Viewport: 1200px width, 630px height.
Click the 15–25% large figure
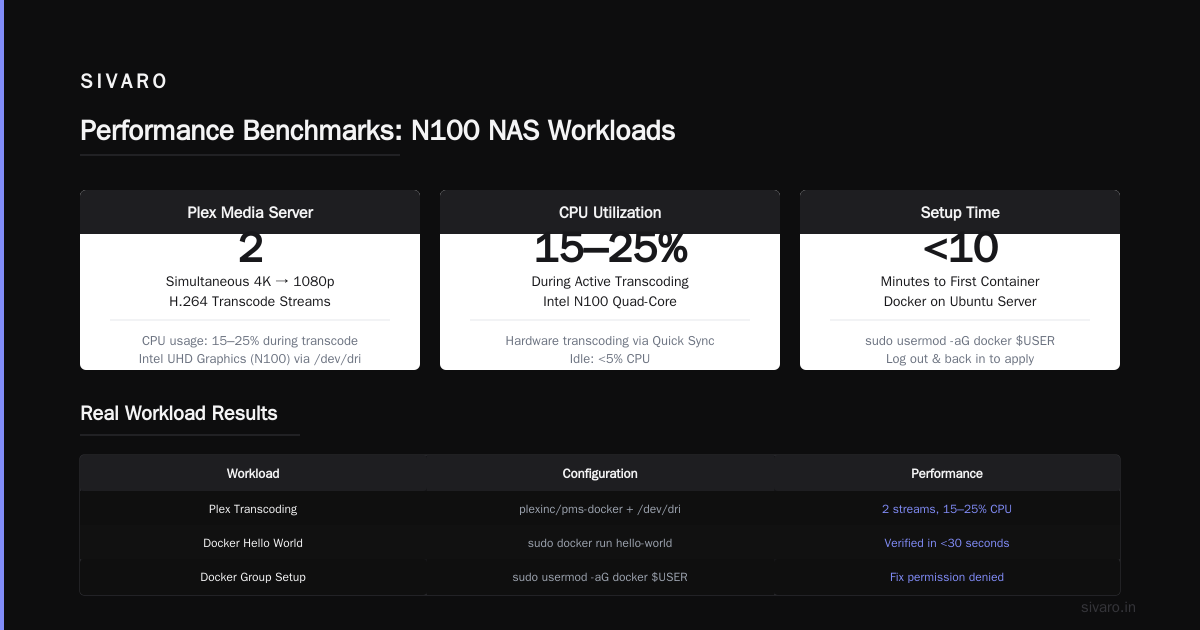tap(610, 249)
